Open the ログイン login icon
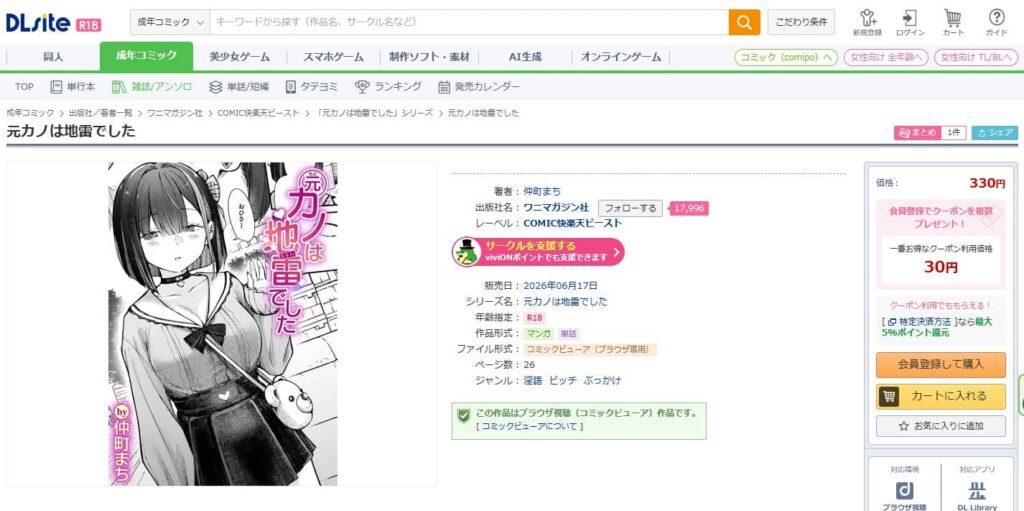Screen dimensions: 1024x511 910,23
